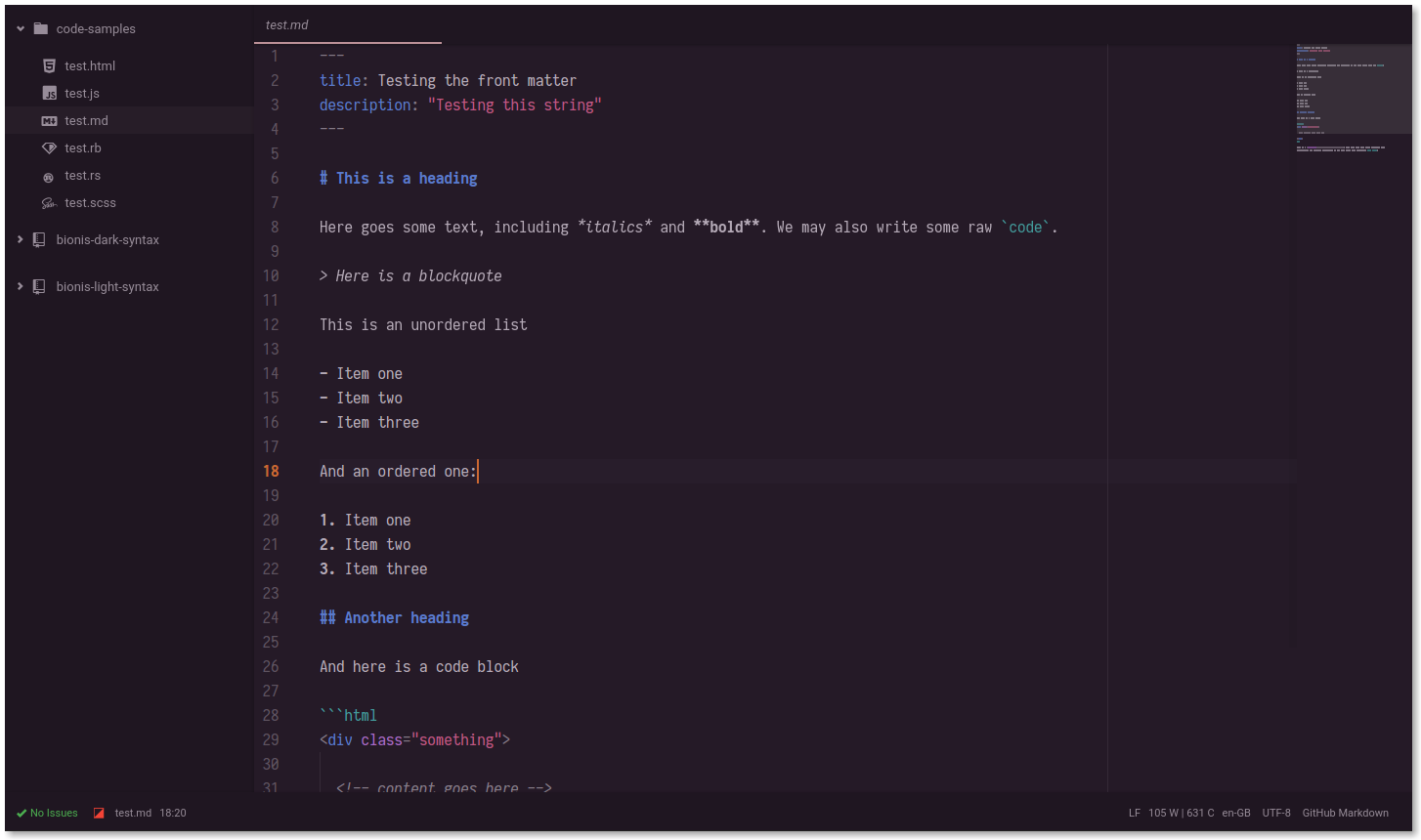Change the UTF-8 file encoding
The height and width of the screenshot is (840, 1421).
[x=1276, y=813]
